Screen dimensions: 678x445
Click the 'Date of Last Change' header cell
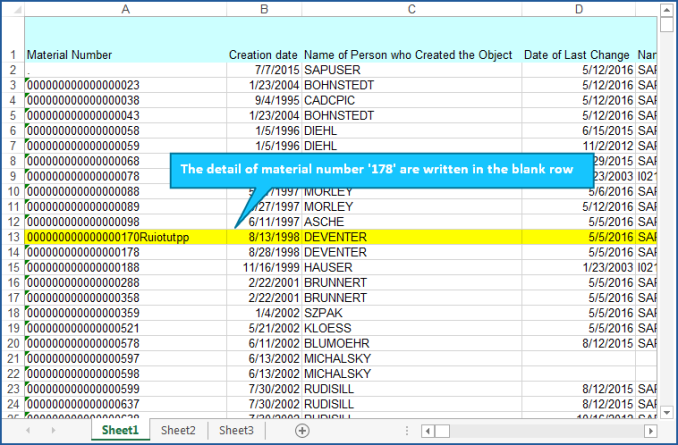(x=579, y=40)
